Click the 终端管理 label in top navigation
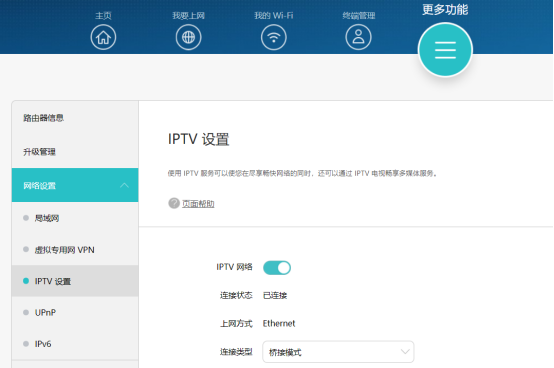This screenshot has height=368, width=554. click(359, 16)
